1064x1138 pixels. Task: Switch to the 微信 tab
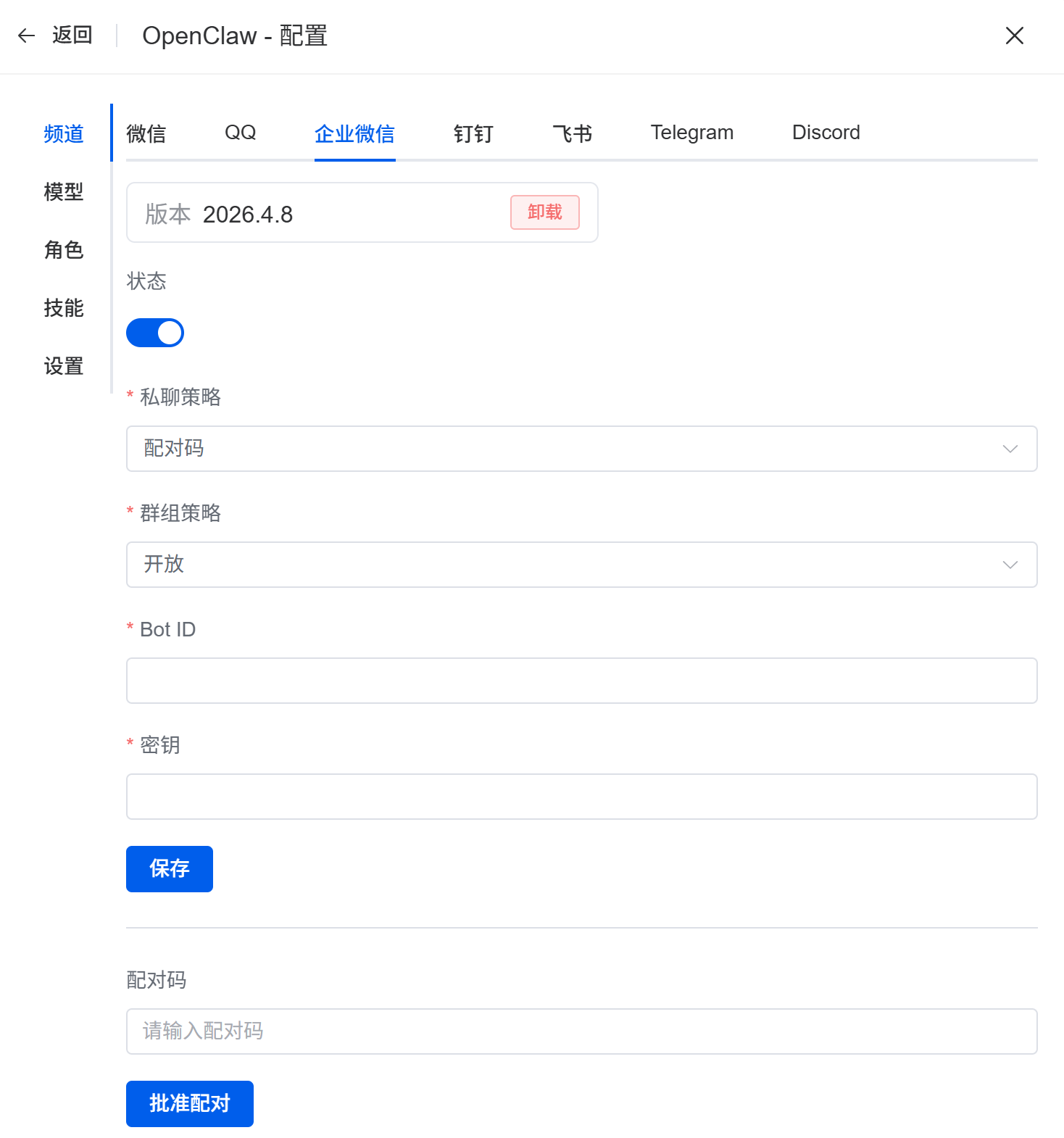[146, 133]
